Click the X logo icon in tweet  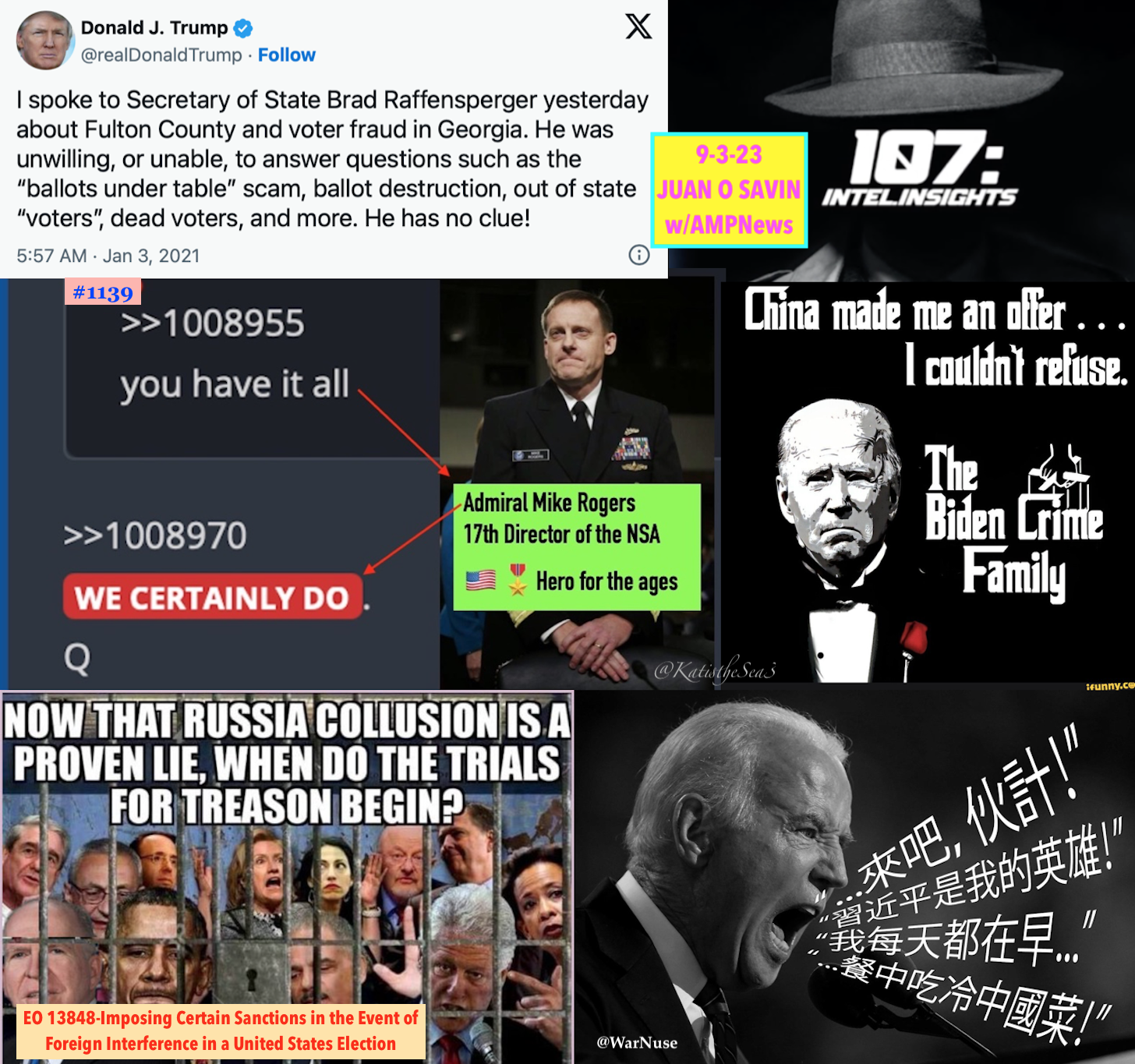tap(638, 27)
